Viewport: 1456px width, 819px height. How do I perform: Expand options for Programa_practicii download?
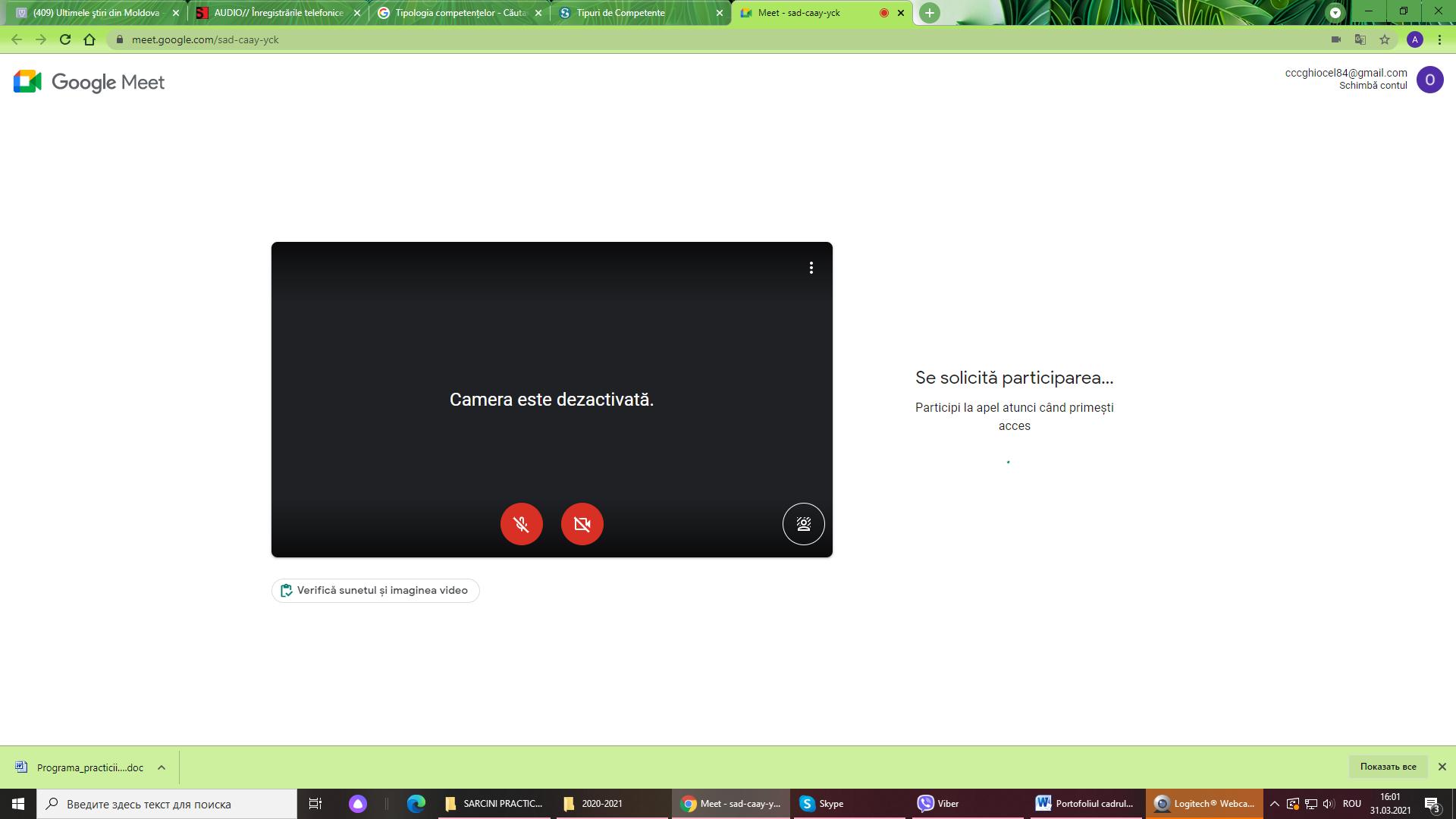point(162,767)
